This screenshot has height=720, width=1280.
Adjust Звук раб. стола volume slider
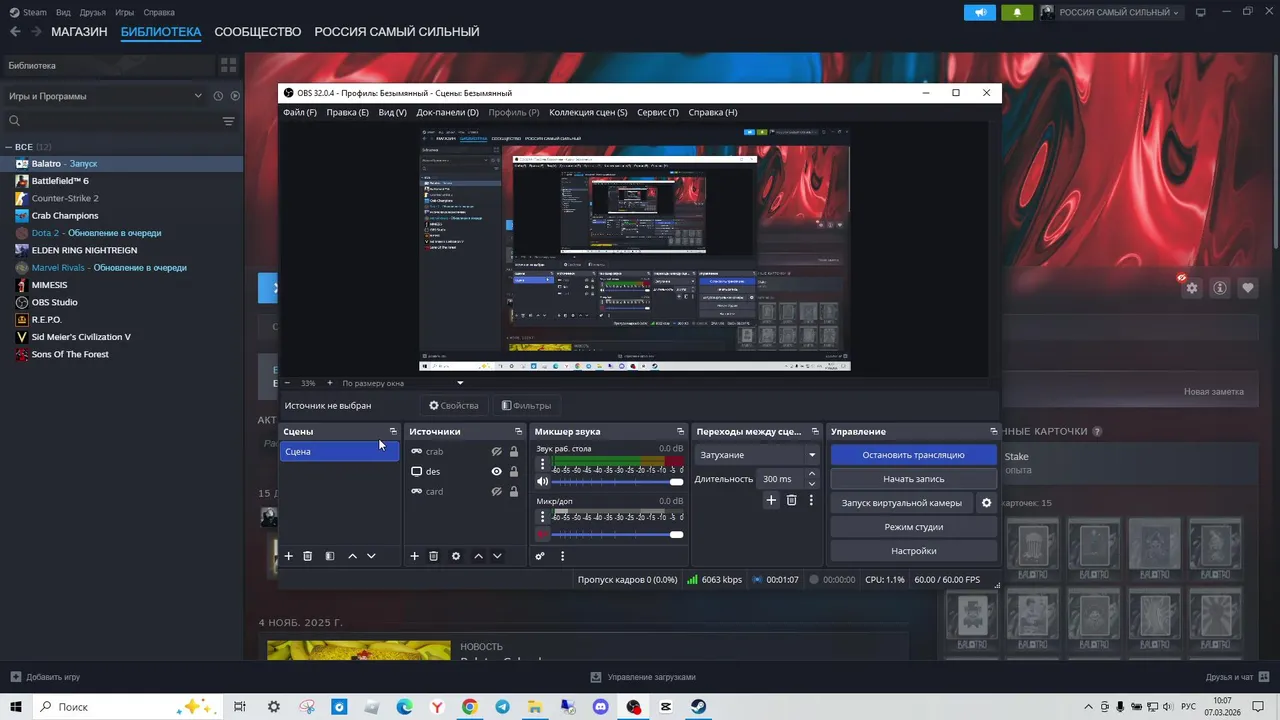coord(617,482)
